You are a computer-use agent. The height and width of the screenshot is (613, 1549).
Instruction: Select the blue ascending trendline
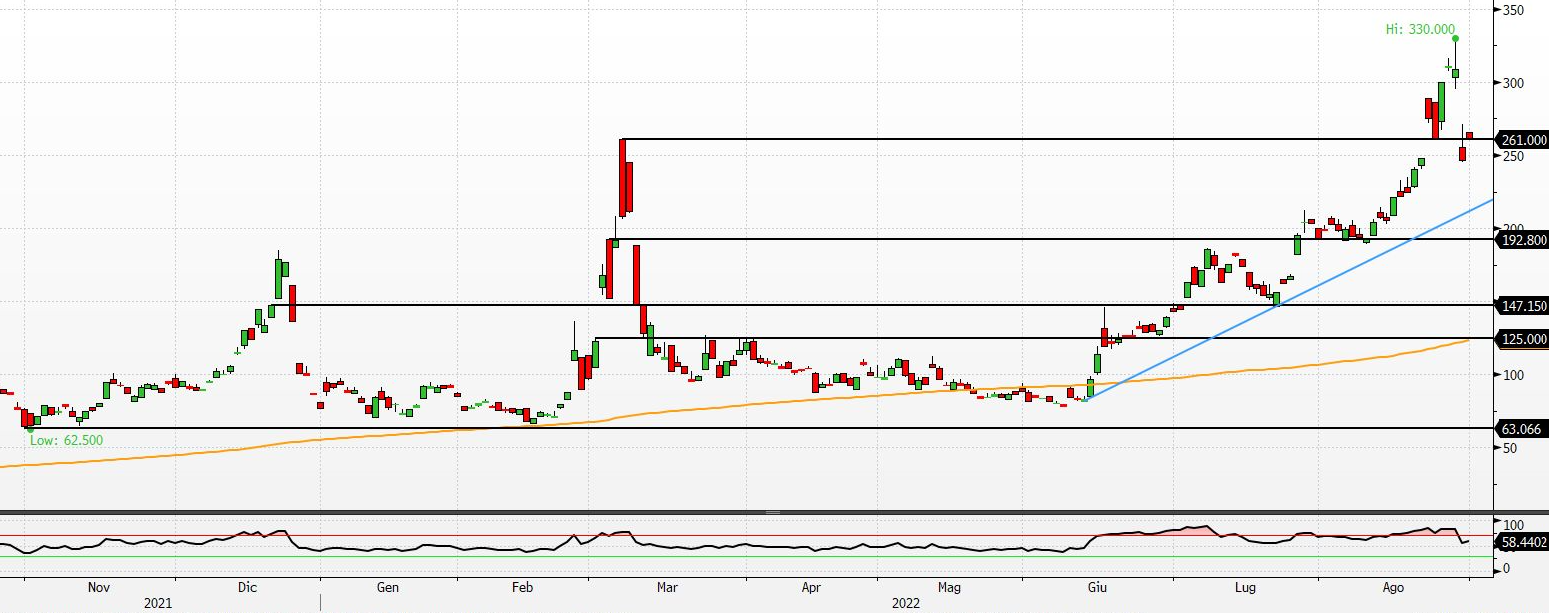click(1290, 298)
